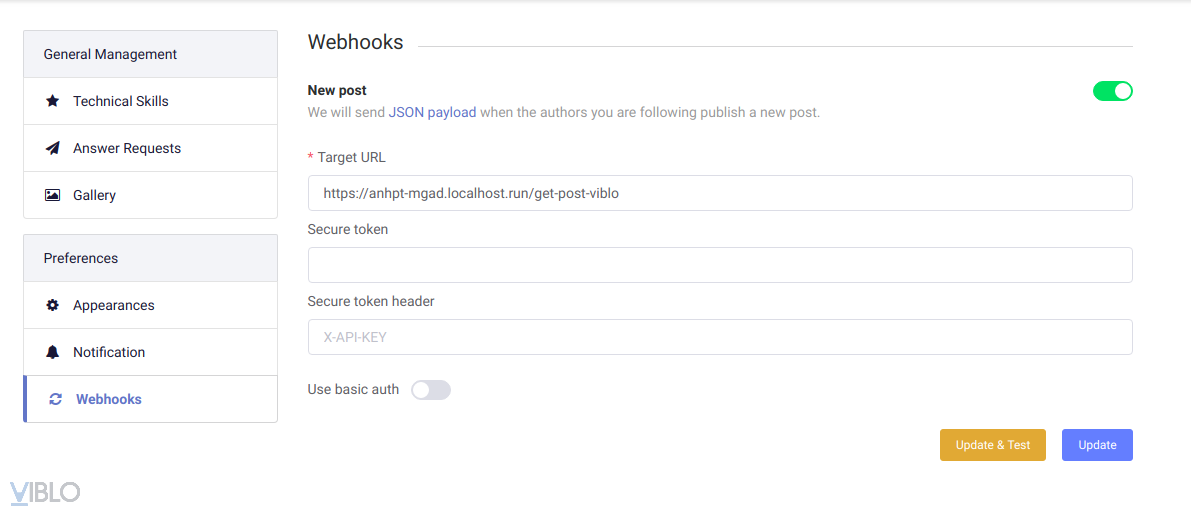This screenshot has width=1191, height=516.
Task: Open the Gallery menu entry
Action: point(95,195)
